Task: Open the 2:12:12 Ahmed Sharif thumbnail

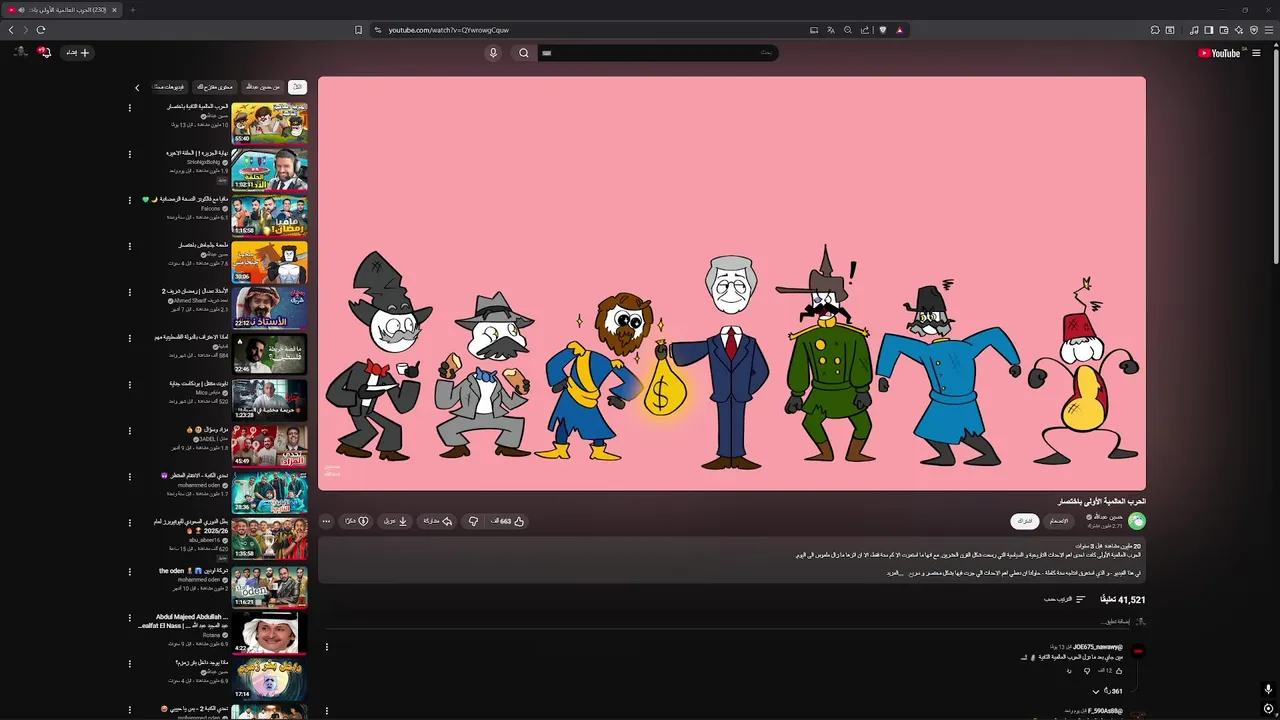Action: click(x=270, y=308)
